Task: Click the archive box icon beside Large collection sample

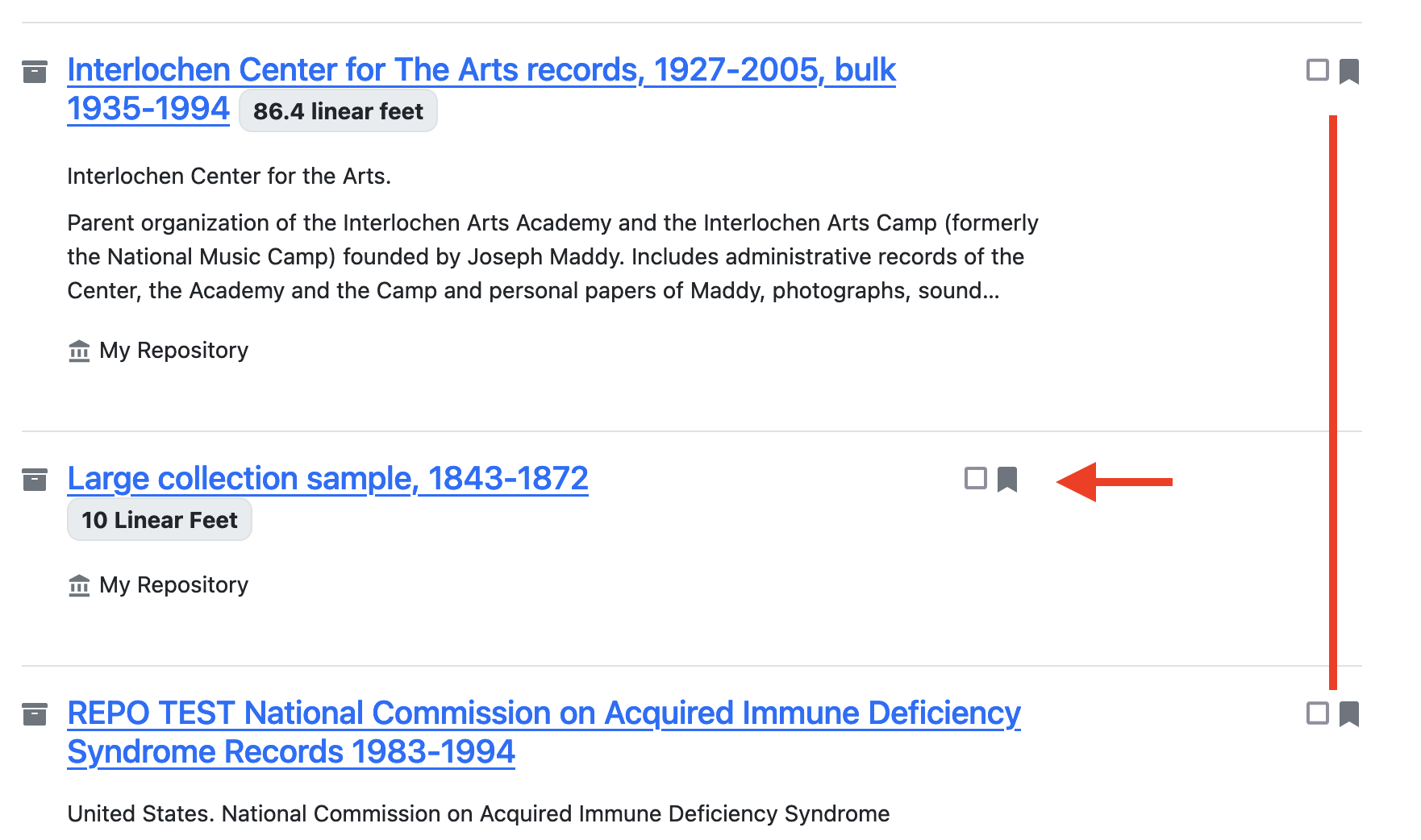Action: (35, 479)
